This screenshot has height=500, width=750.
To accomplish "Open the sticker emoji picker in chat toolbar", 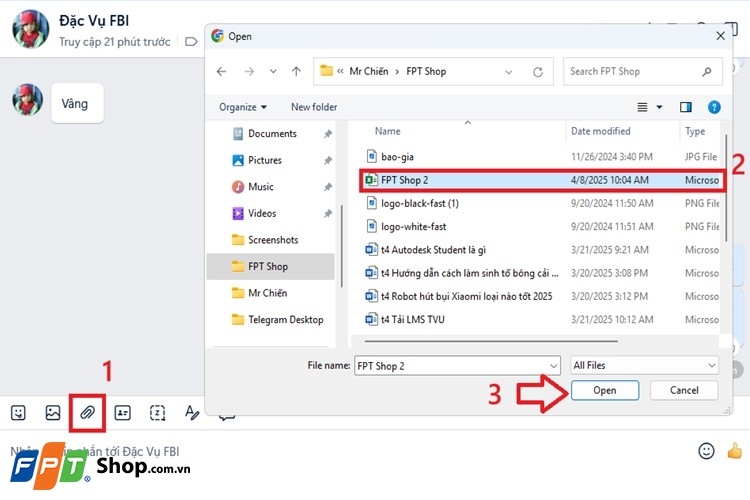I will (x=18, y=412).
